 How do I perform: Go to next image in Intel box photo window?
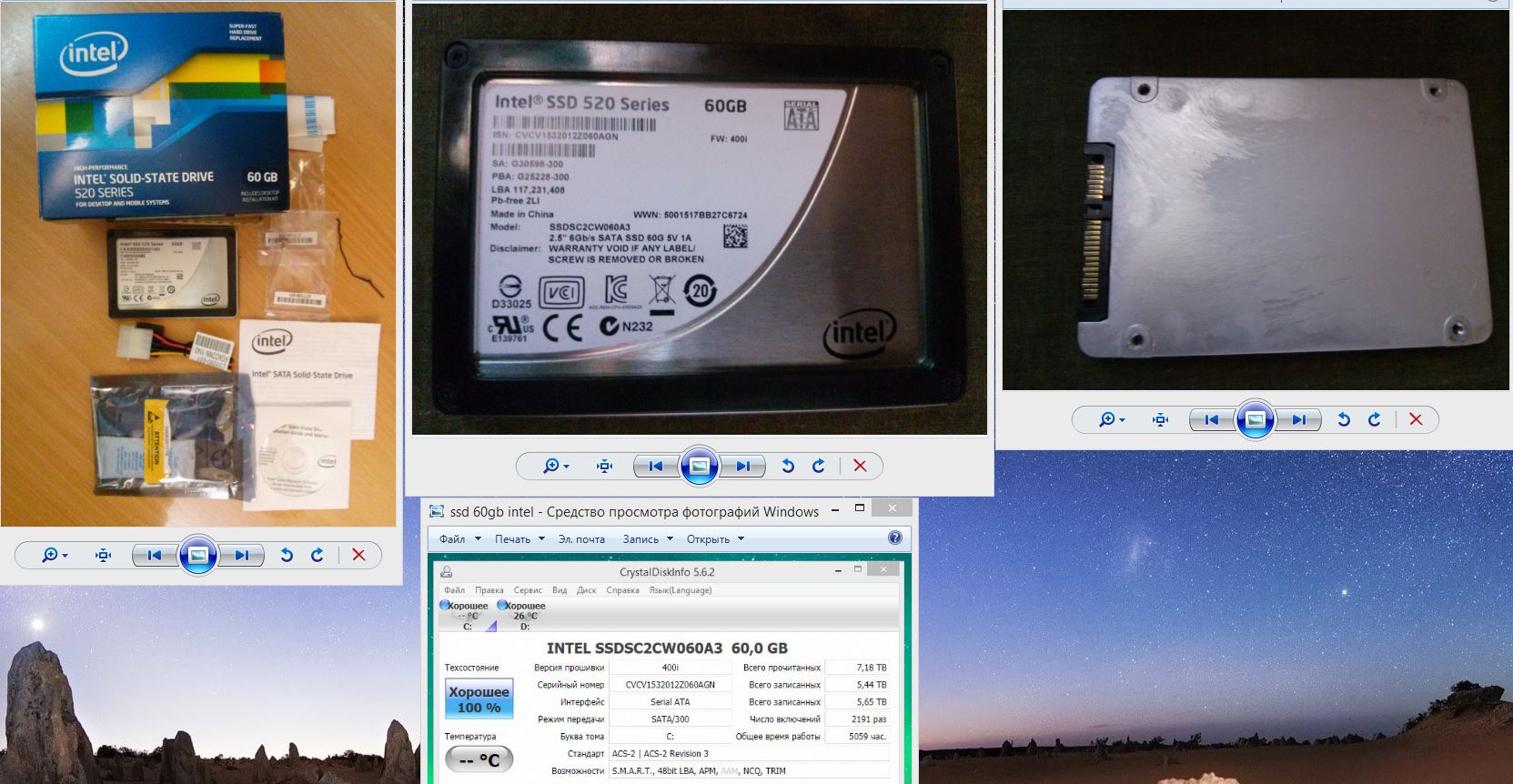point(241,555)
